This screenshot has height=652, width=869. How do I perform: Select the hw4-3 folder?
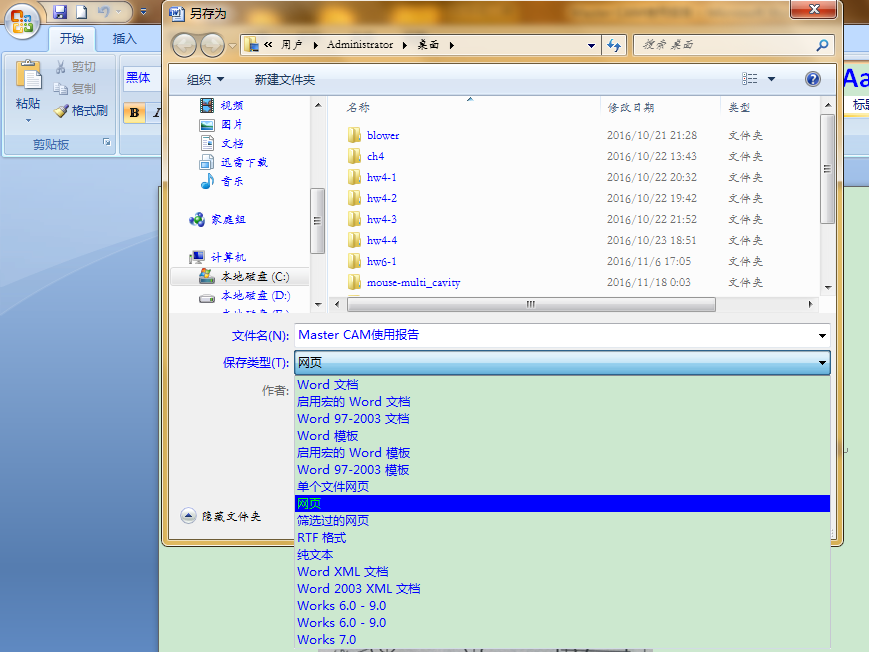click(381, 220)
